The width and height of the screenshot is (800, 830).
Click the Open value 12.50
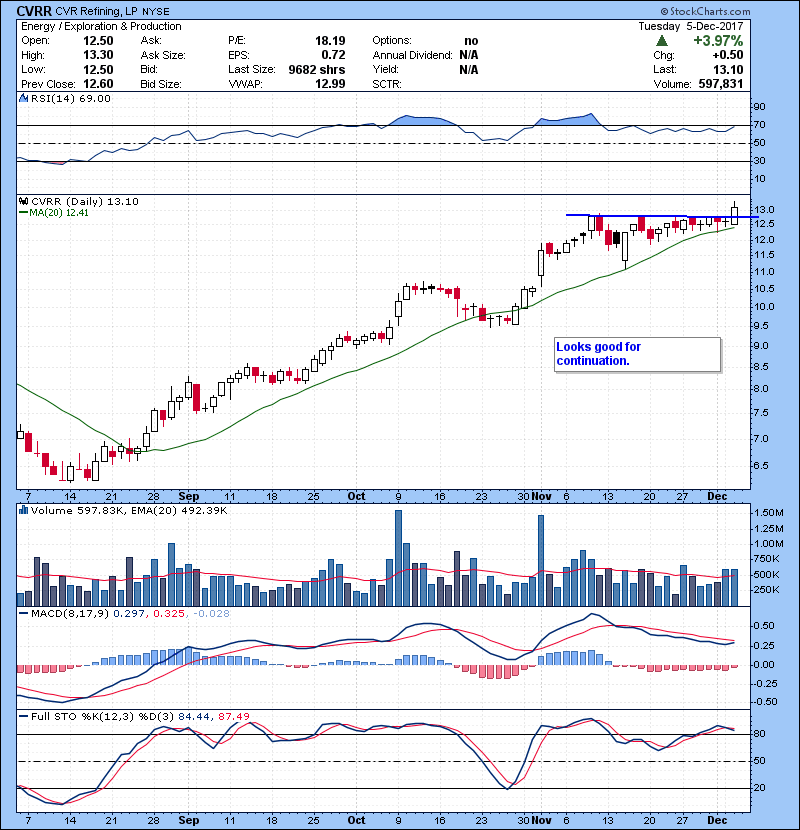point(98,41)
